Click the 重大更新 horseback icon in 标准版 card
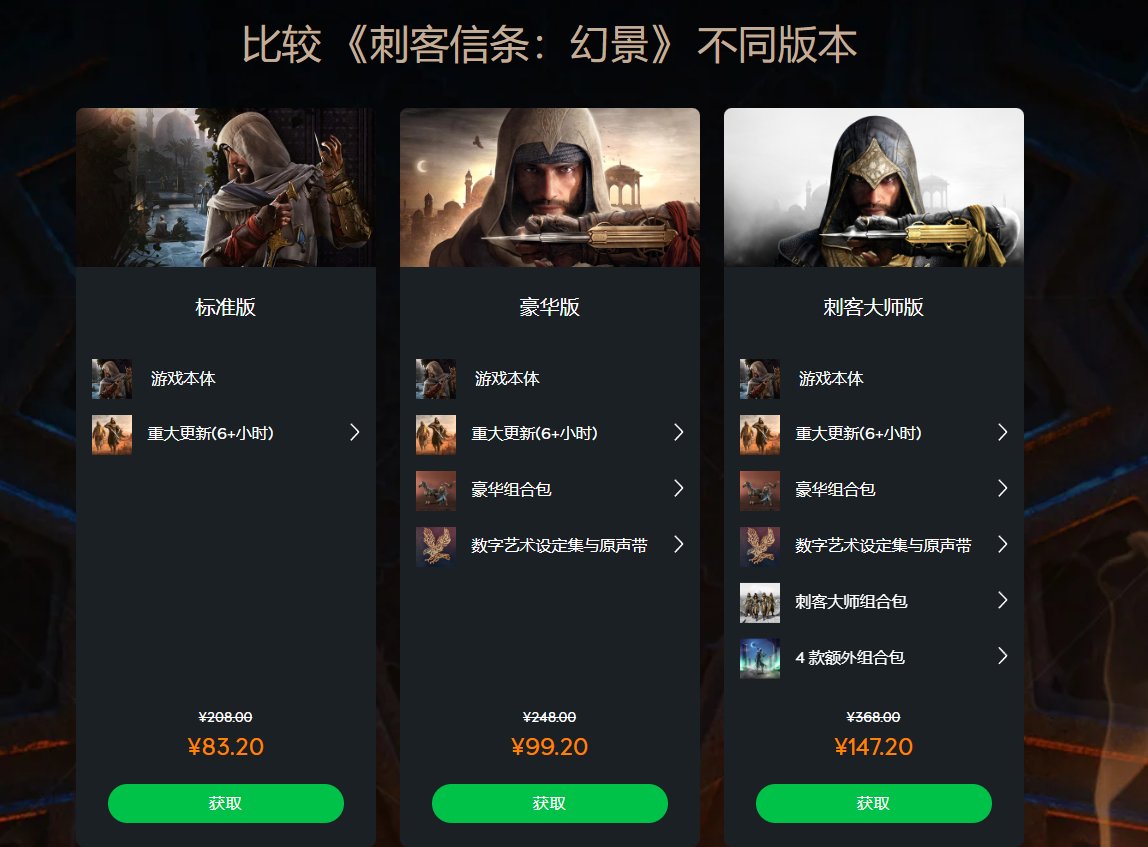 [112, 434]
